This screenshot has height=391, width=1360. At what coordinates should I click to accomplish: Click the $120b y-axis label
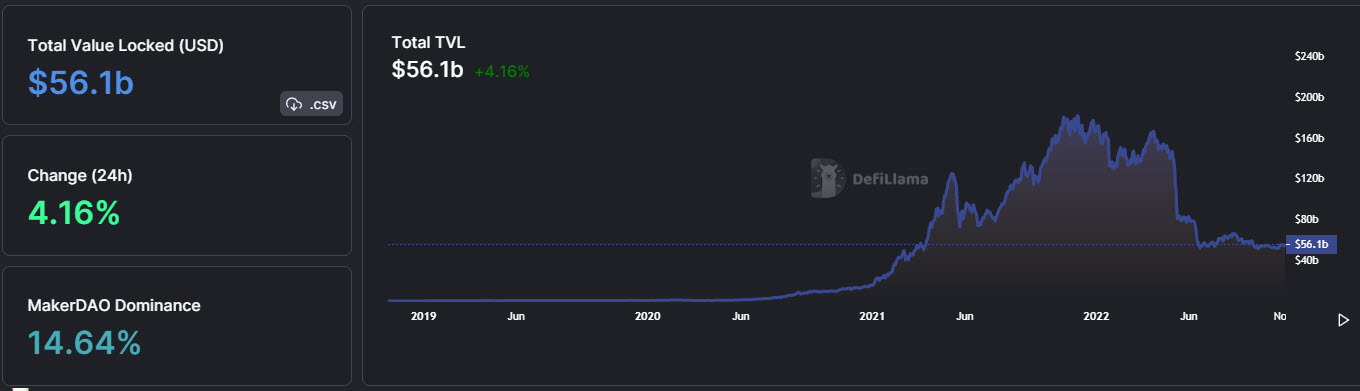point(1309,179)
